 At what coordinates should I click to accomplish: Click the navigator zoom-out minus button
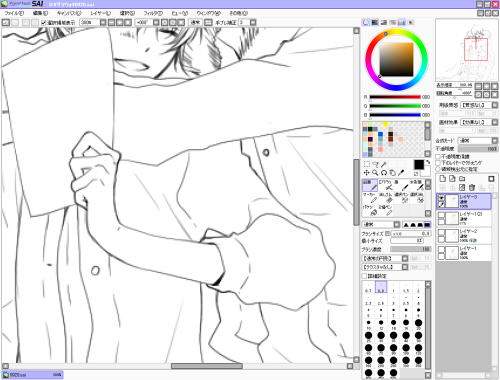(479, 86)
